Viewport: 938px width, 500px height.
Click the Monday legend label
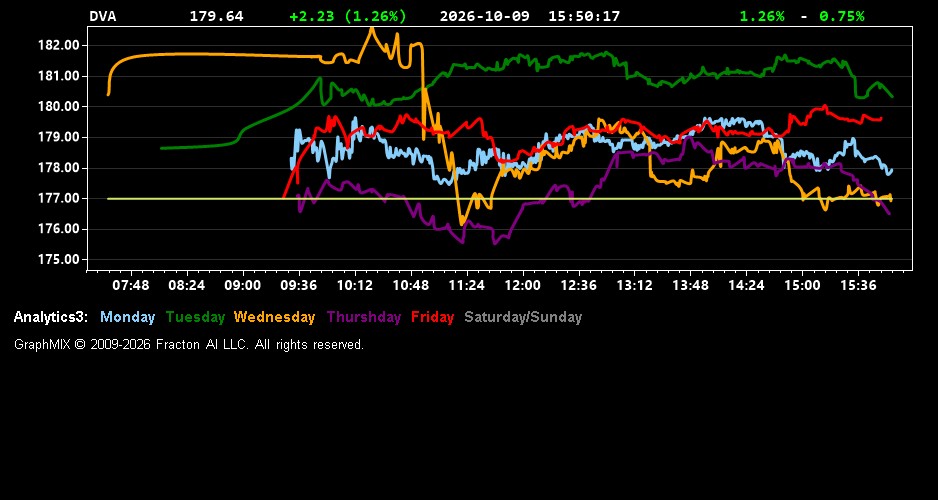tap(127, 317)
